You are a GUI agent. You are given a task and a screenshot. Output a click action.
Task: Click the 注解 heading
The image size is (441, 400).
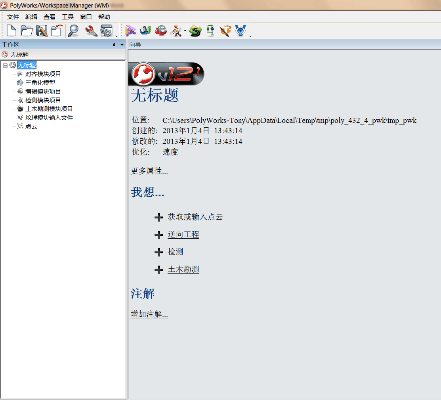142,294
